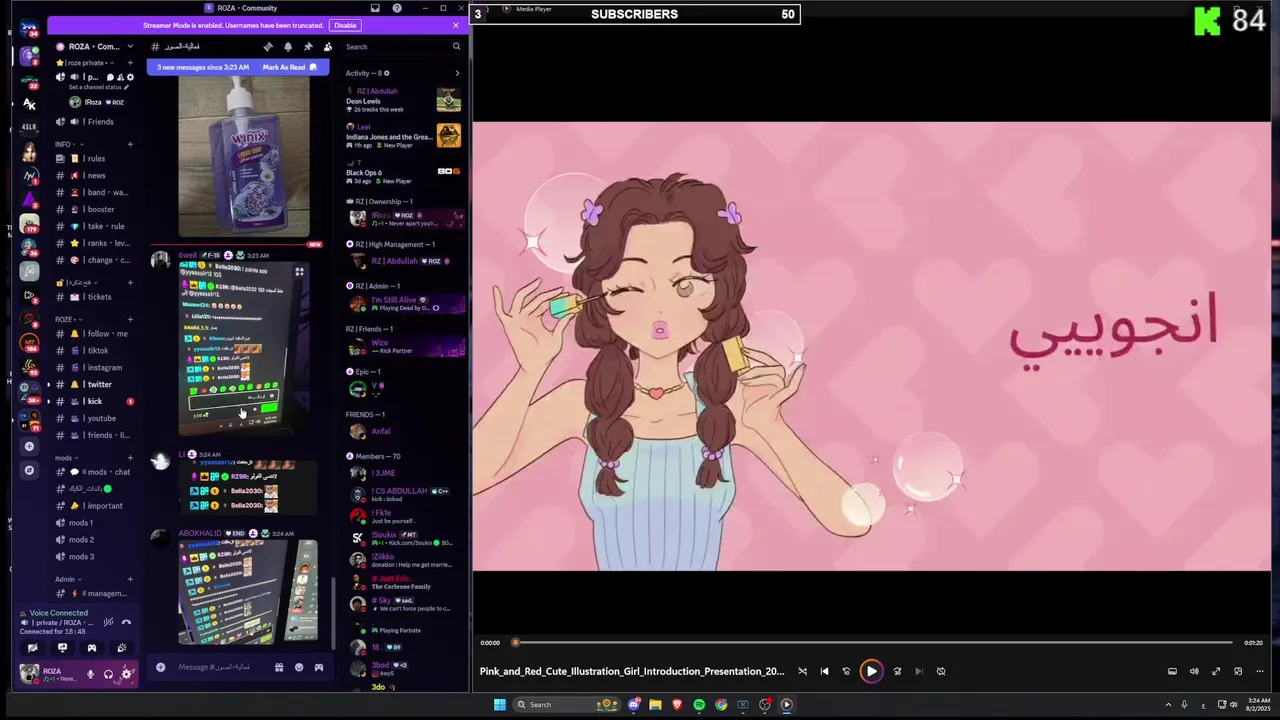Toggle repeat in Media Player
The image size is (1280, 720).
click(x=941, y=671)
